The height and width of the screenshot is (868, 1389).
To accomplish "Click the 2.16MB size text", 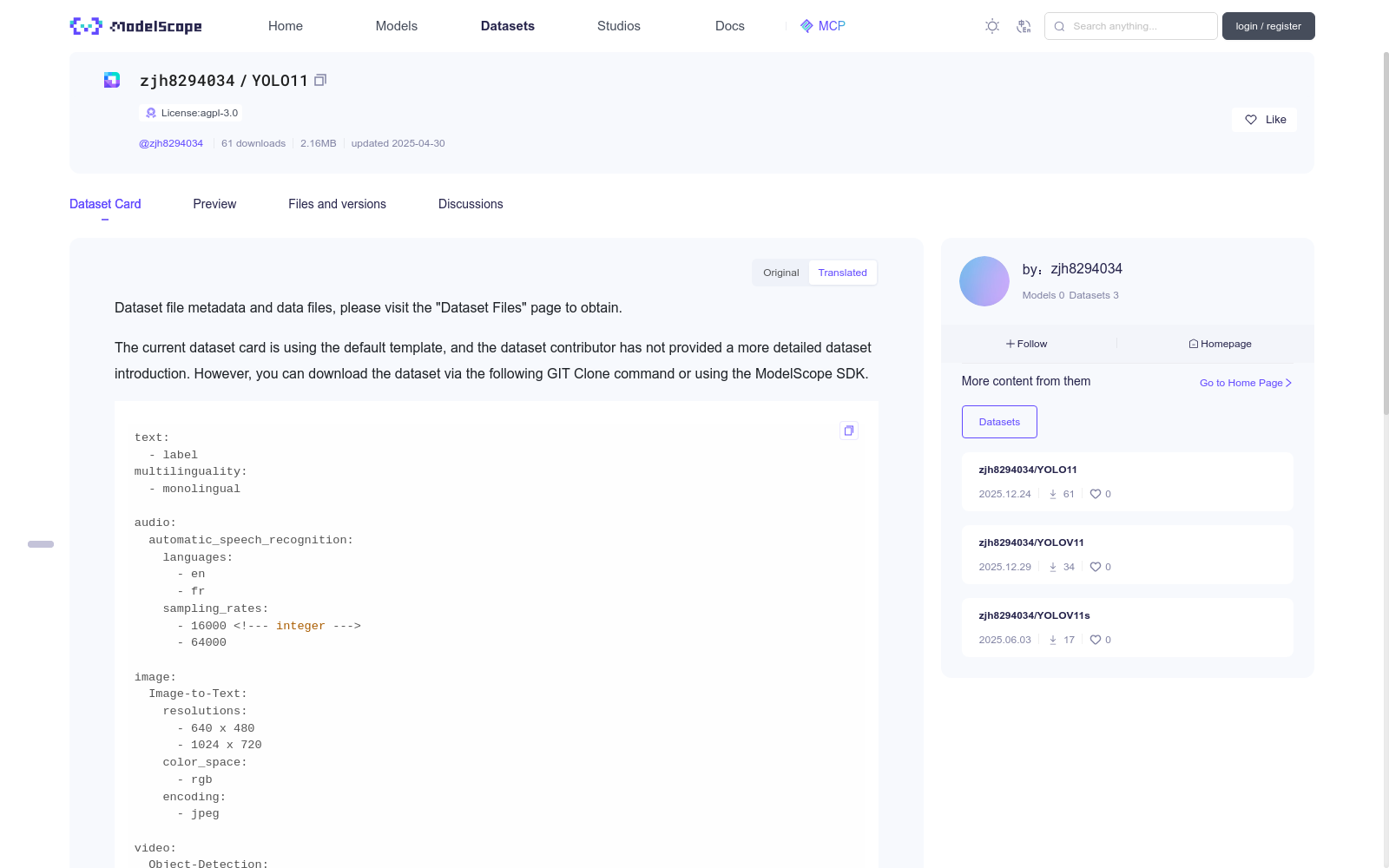I will 319,143.
